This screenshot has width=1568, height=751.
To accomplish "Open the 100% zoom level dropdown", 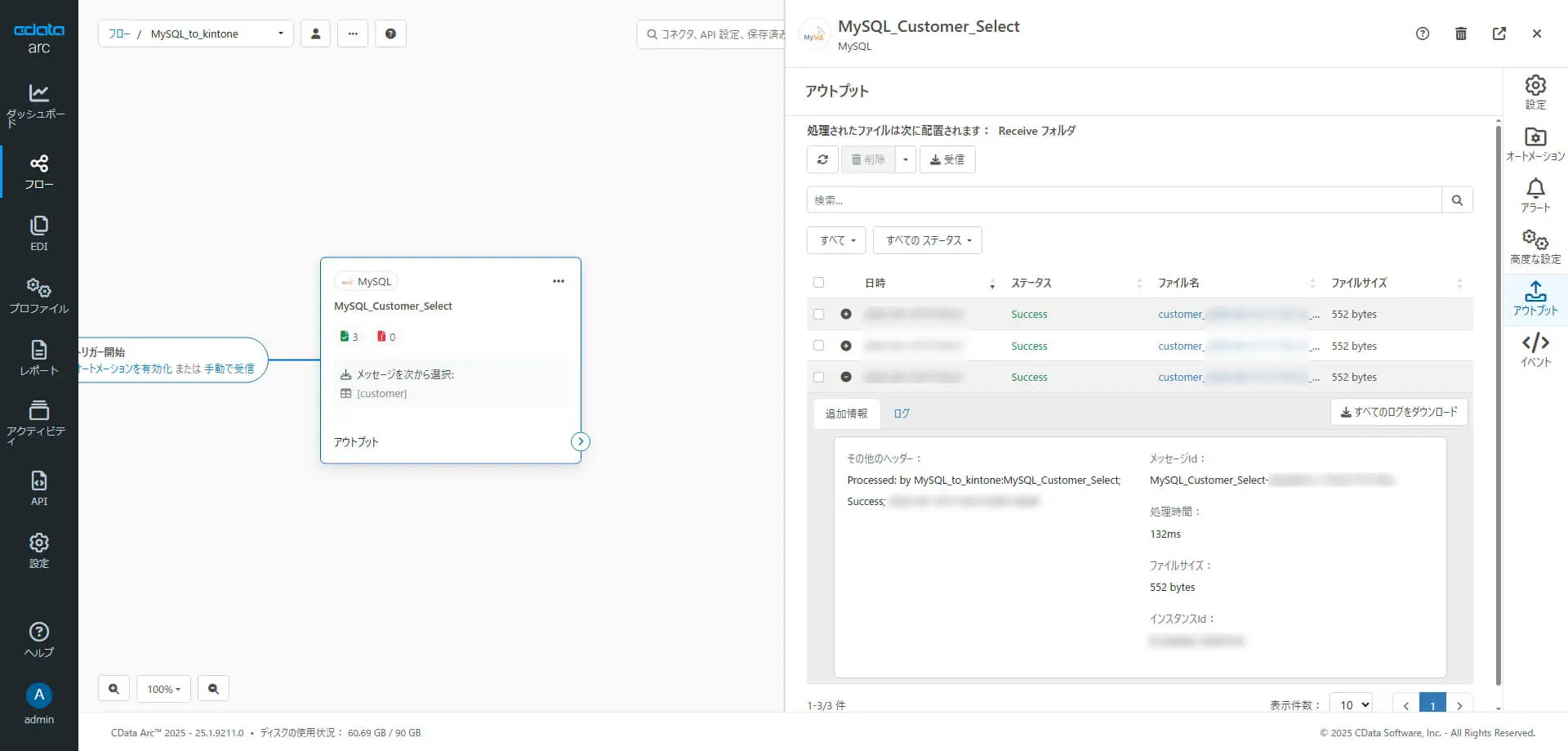I will [163, 689].
